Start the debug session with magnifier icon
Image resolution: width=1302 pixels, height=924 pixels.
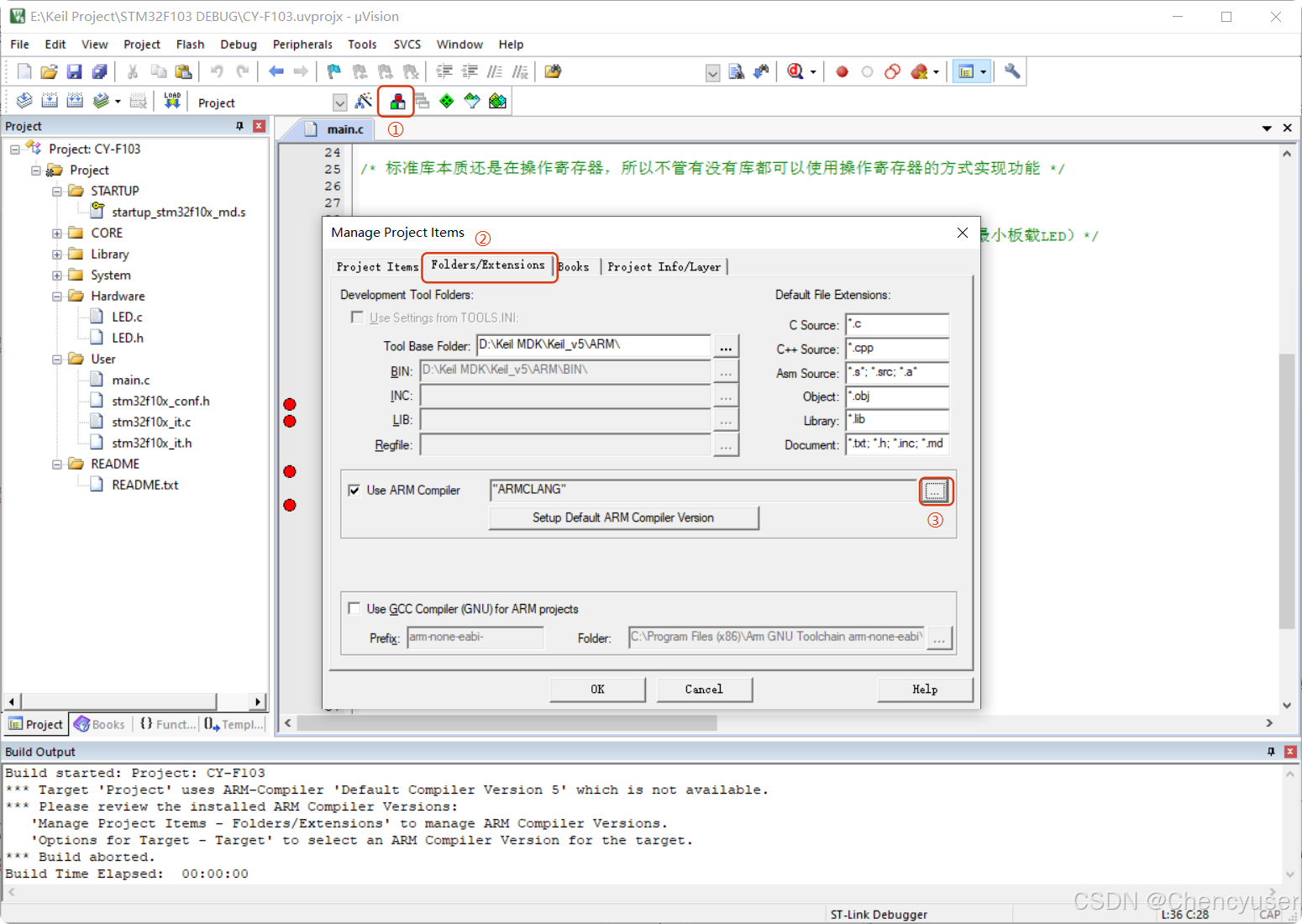(x=795, y=72)
